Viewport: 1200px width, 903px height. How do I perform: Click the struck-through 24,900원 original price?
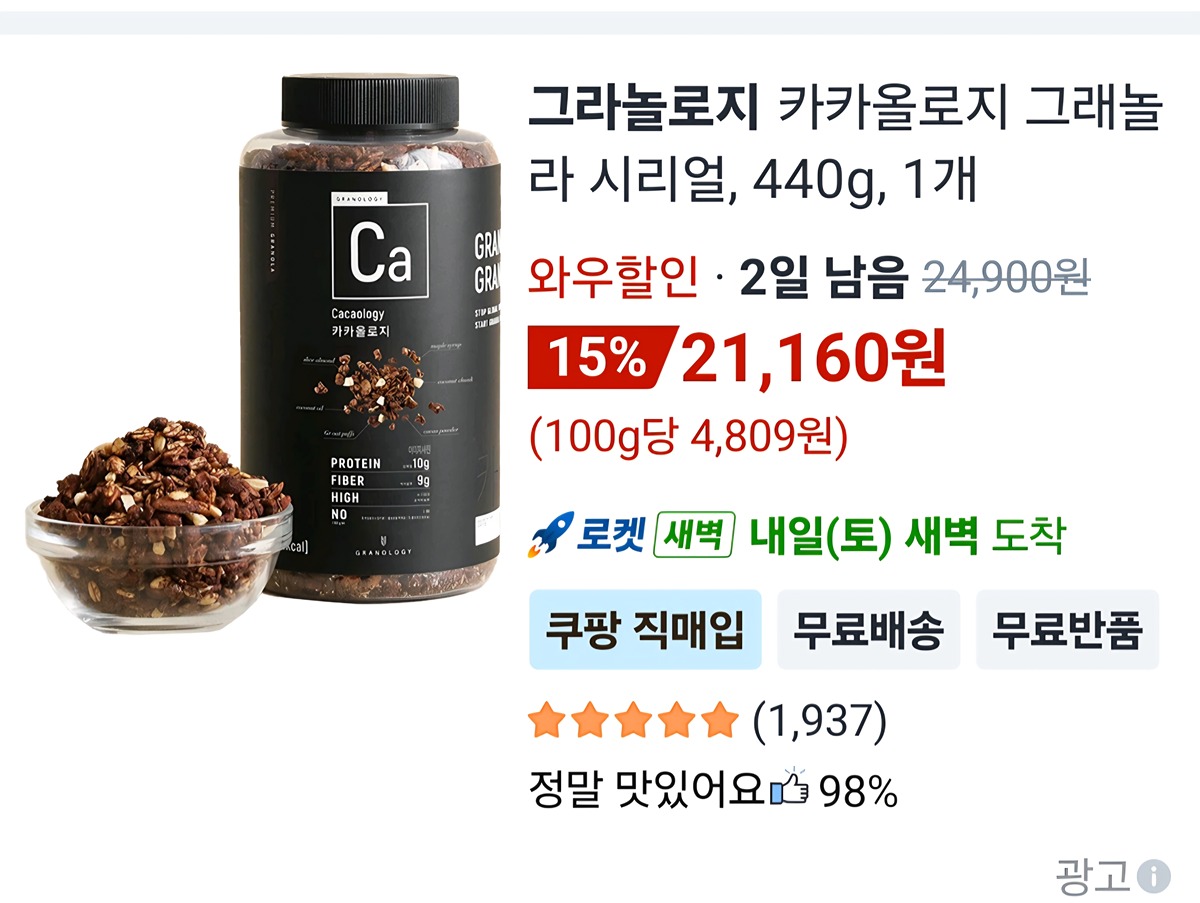click(1006, 277)
